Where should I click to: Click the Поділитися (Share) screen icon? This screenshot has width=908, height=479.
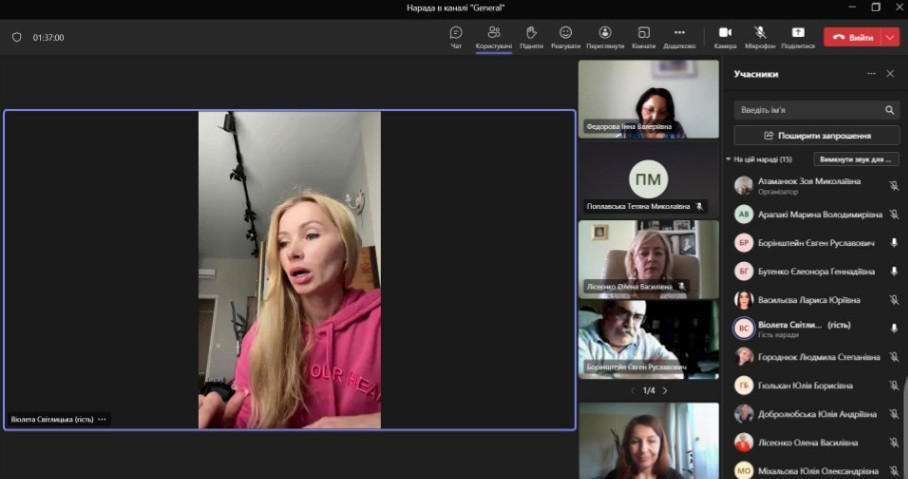(798, 33)
